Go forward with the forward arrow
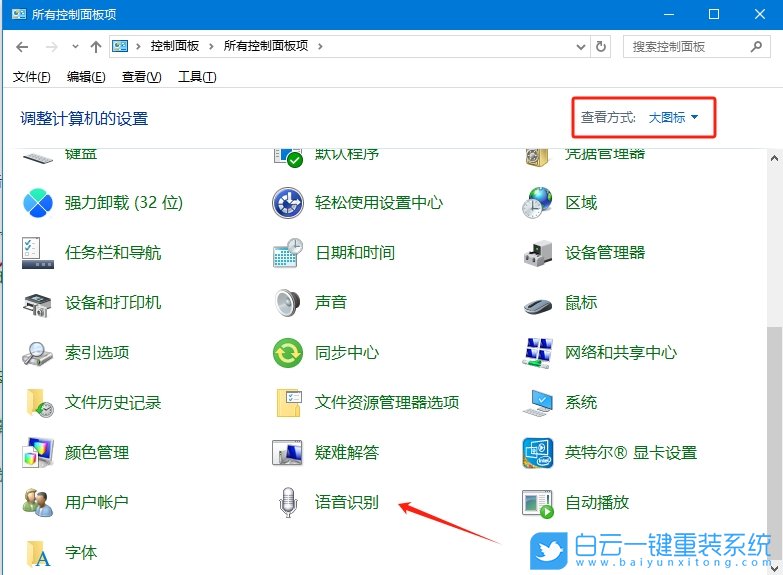Viewport: 783px width, 575px height. click(51, 47)
